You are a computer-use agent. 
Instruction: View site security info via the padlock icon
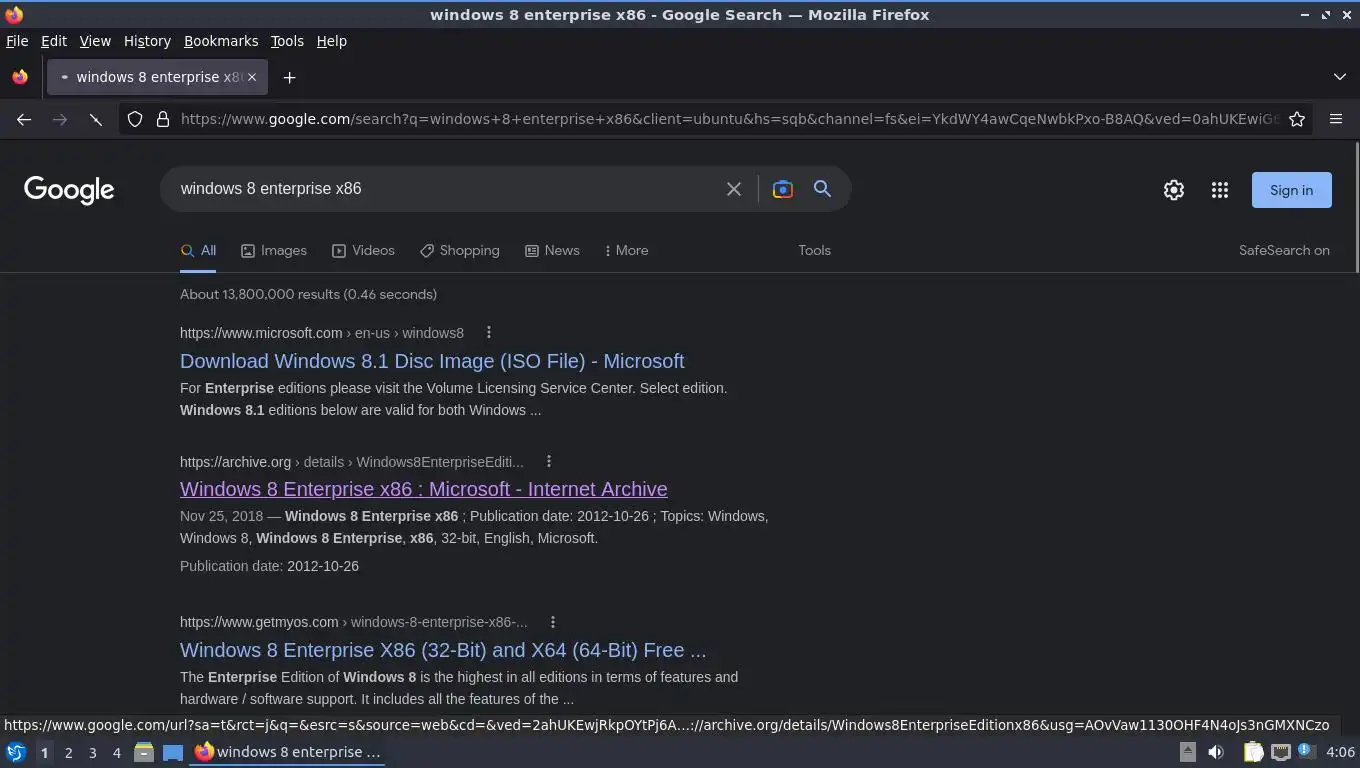pyautogui.click(x=163, y=119)
